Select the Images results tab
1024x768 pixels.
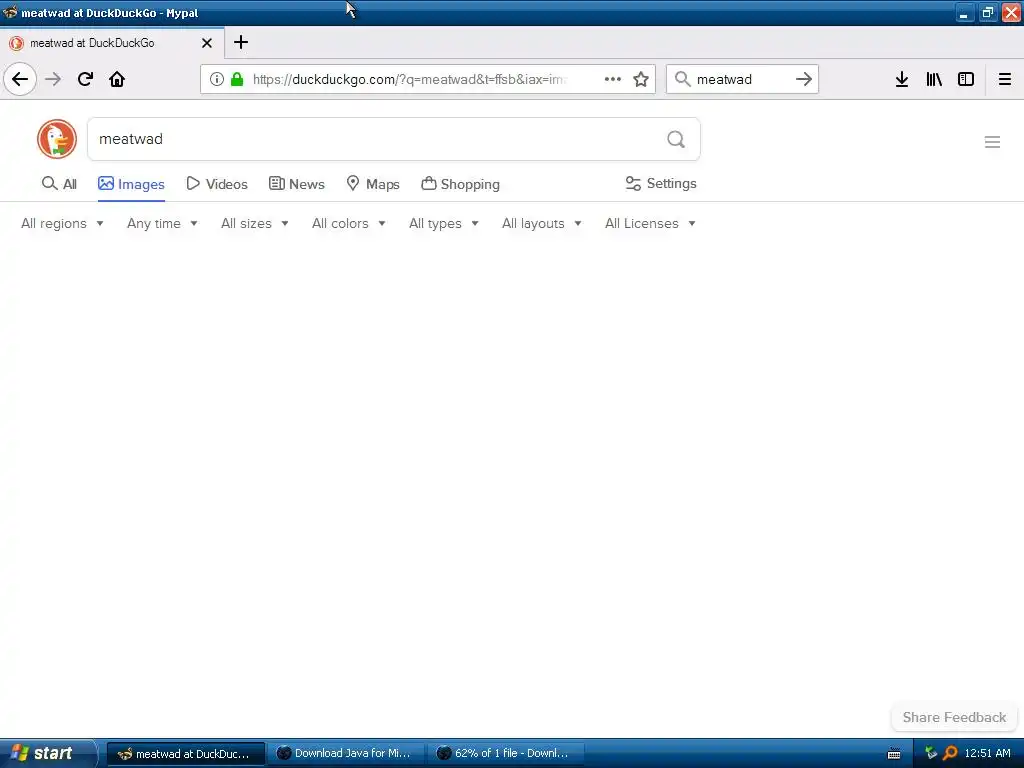tap(131, 184)
